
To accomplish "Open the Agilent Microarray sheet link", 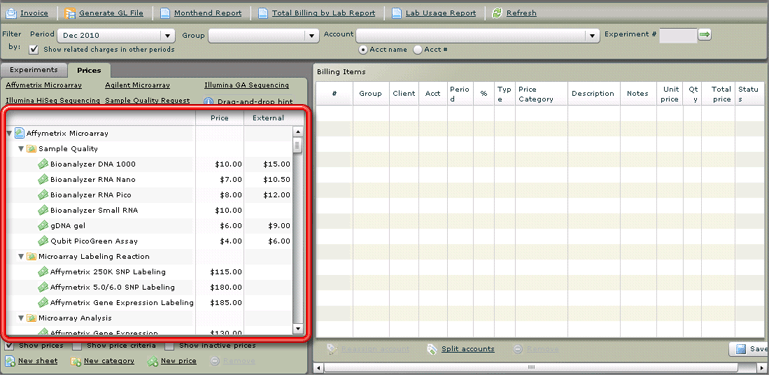I will pyautogui.click(x=138, y=85).
